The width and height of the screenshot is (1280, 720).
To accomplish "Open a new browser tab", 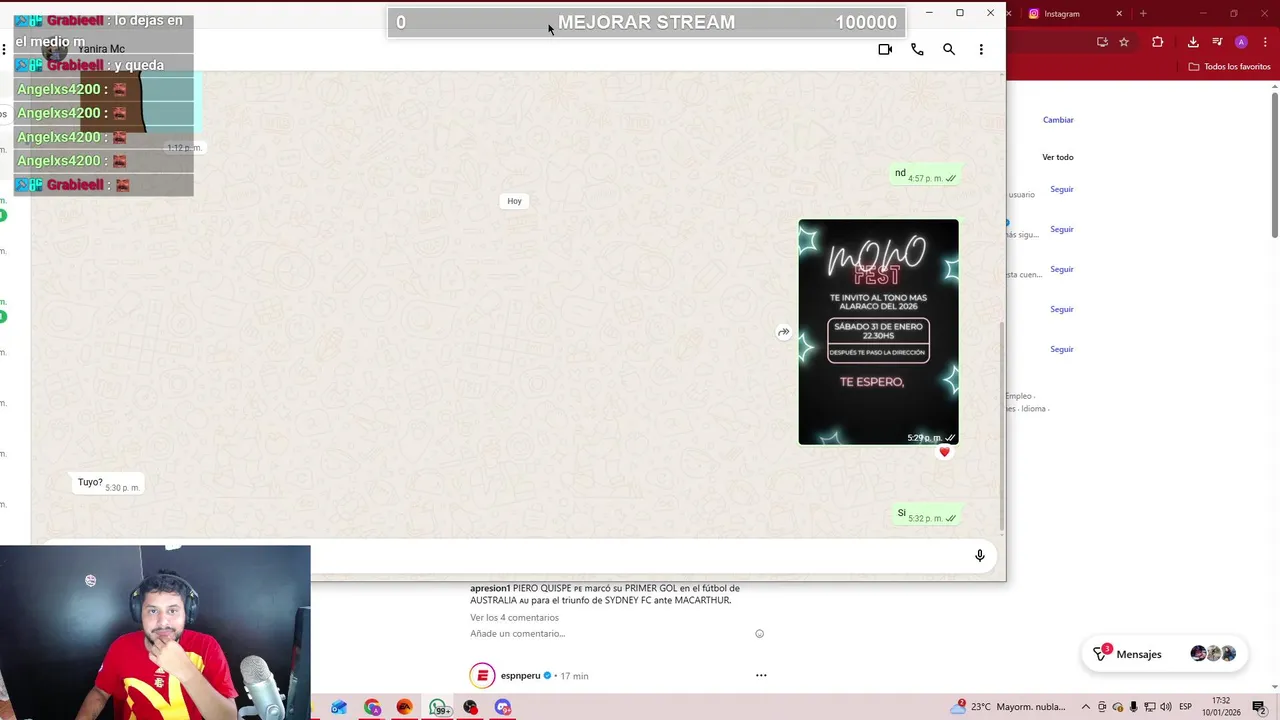I will 1143,14.
